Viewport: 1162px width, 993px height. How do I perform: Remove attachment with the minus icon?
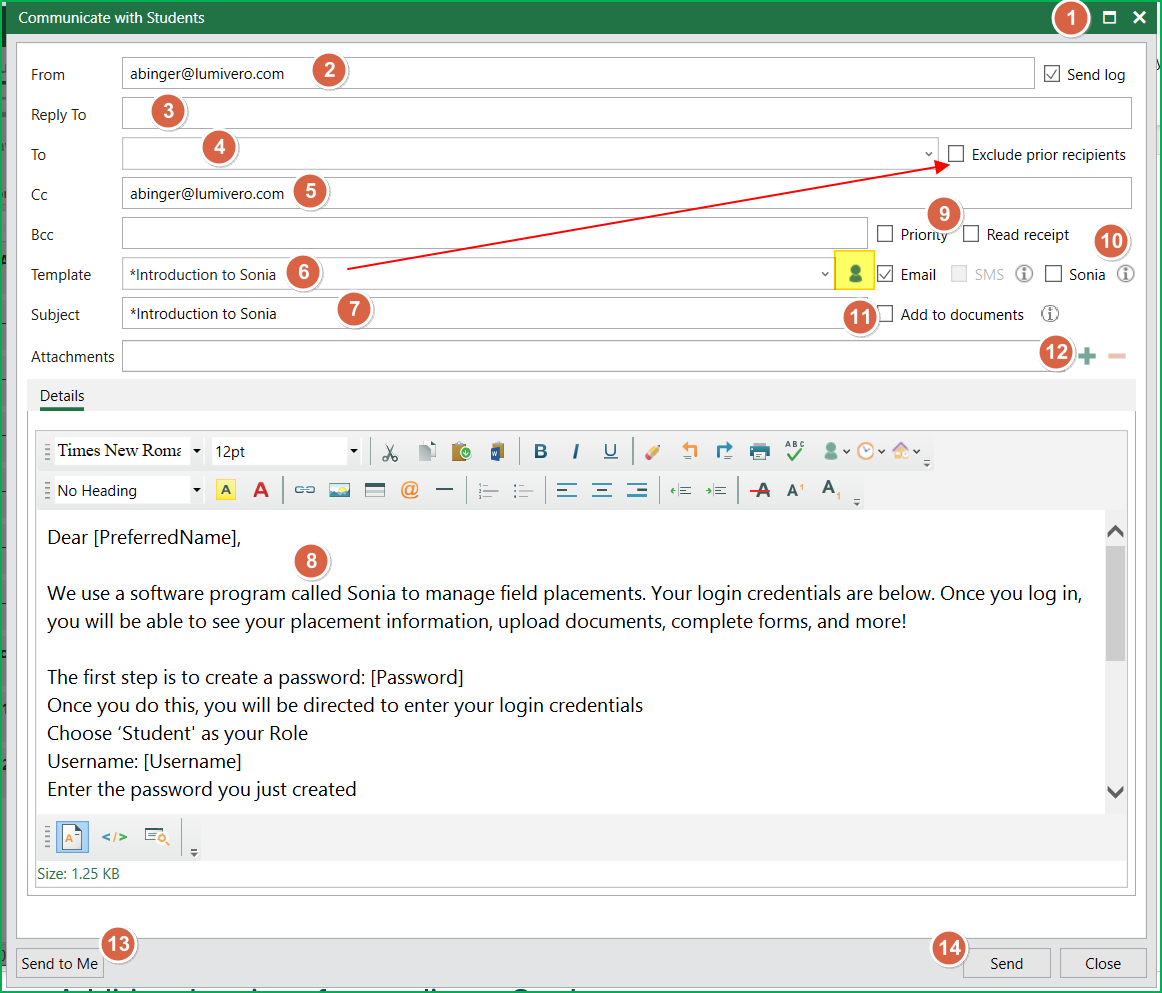(x=1117, y=356)
